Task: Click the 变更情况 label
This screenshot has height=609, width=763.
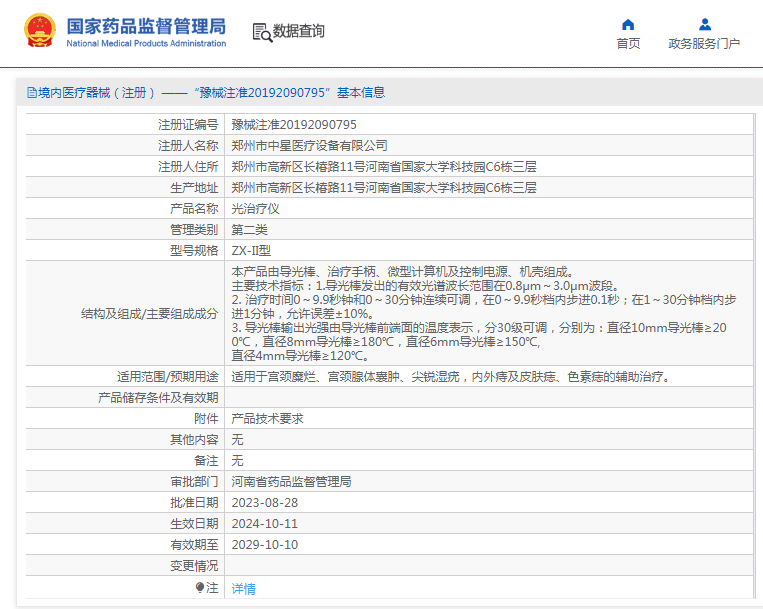Action: pos(194,566)
